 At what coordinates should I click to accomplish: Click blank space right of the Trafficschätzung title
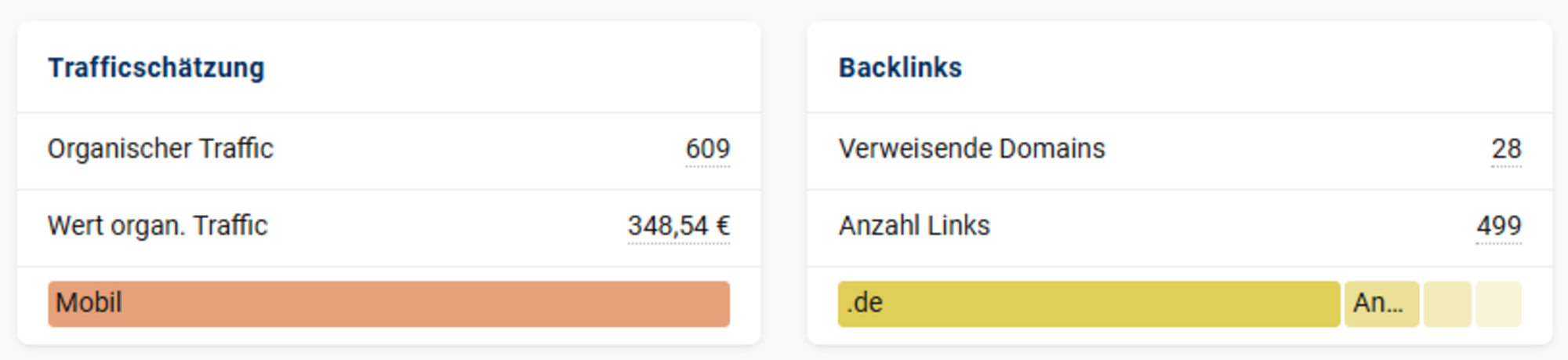(510, 68)
